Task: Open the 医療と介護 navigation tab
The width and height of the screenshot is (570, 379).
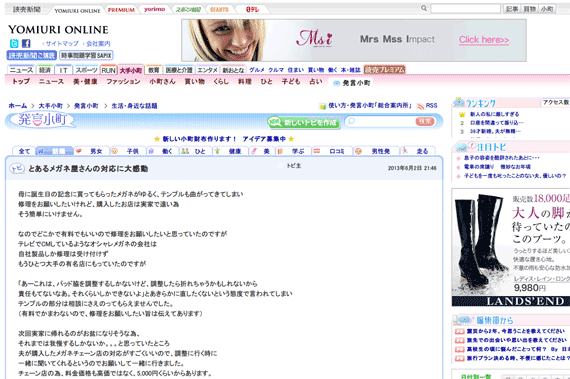Action: tap(179, 70)
